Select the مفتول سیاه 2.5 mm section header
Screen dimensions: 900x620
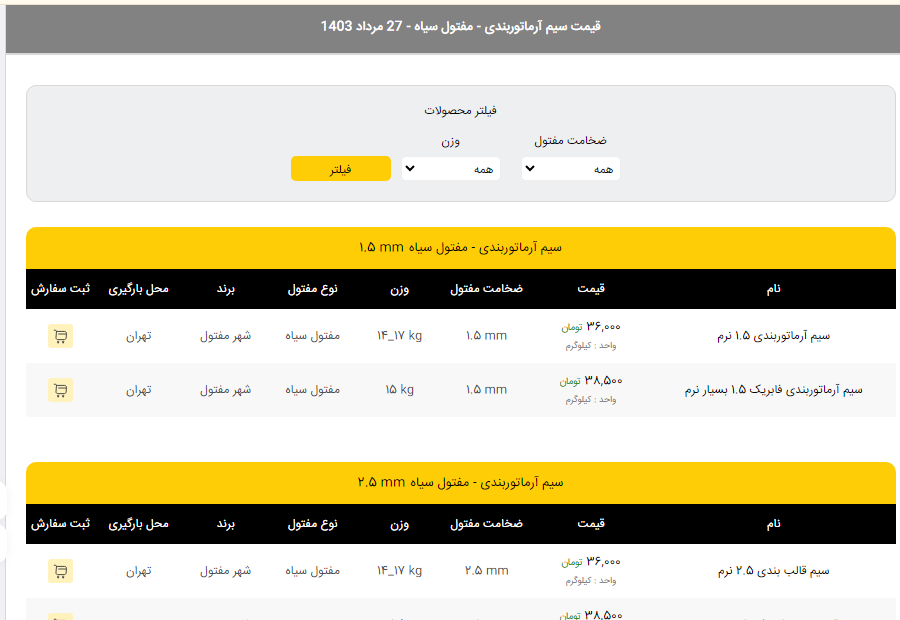pyautogui.click(x=461, y=482)
